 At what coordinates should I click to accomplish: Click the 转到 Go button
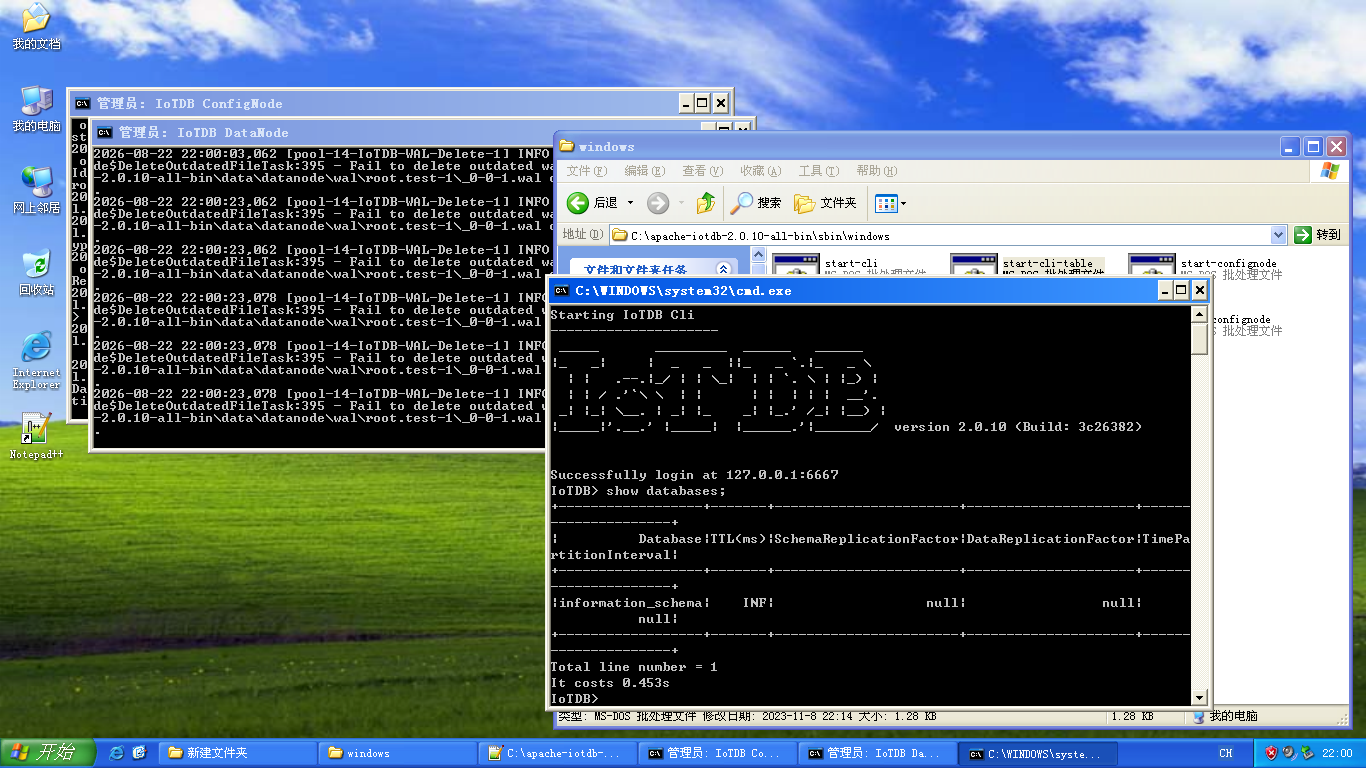(1317, 235)
